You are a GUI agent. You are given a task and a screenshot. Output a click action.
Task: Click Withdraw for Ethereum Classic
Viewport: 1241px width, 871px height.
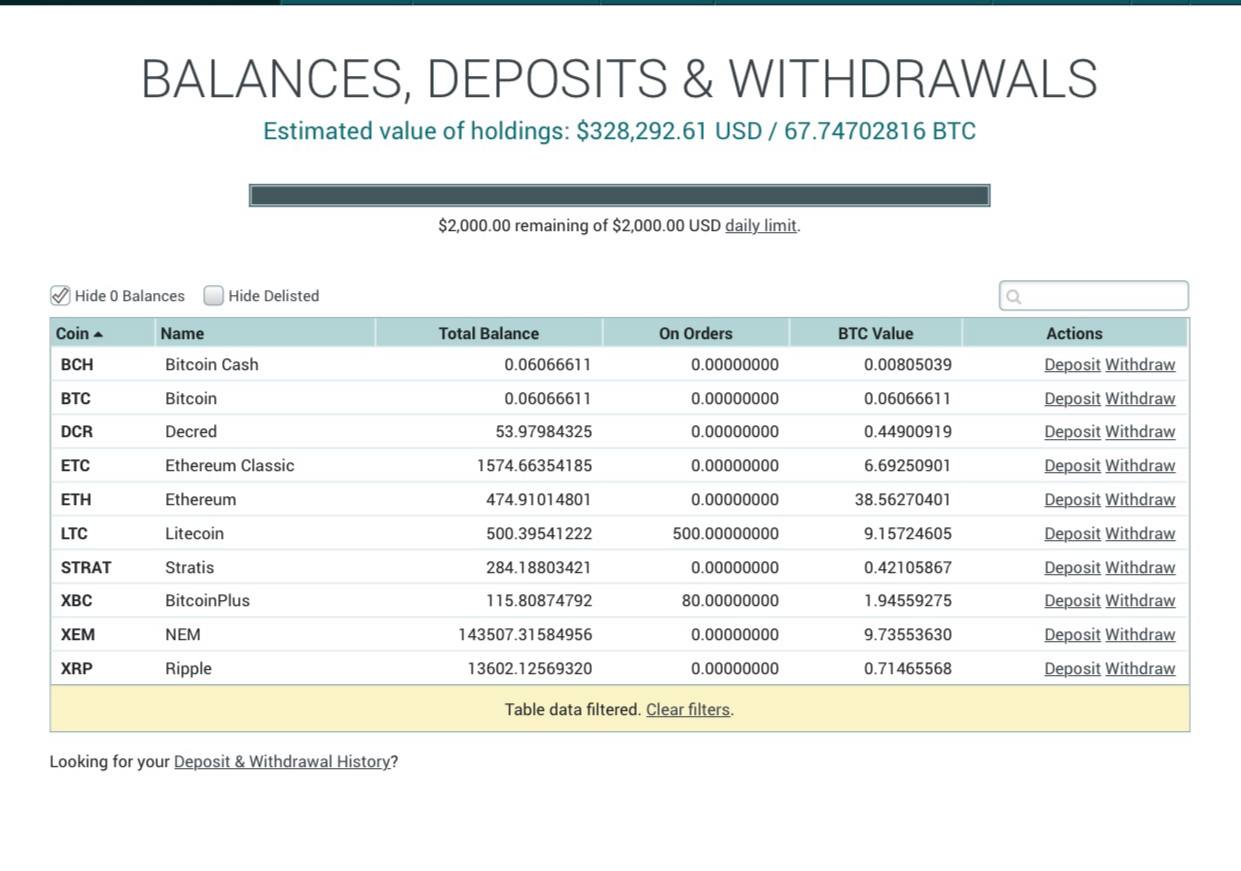1140,465
